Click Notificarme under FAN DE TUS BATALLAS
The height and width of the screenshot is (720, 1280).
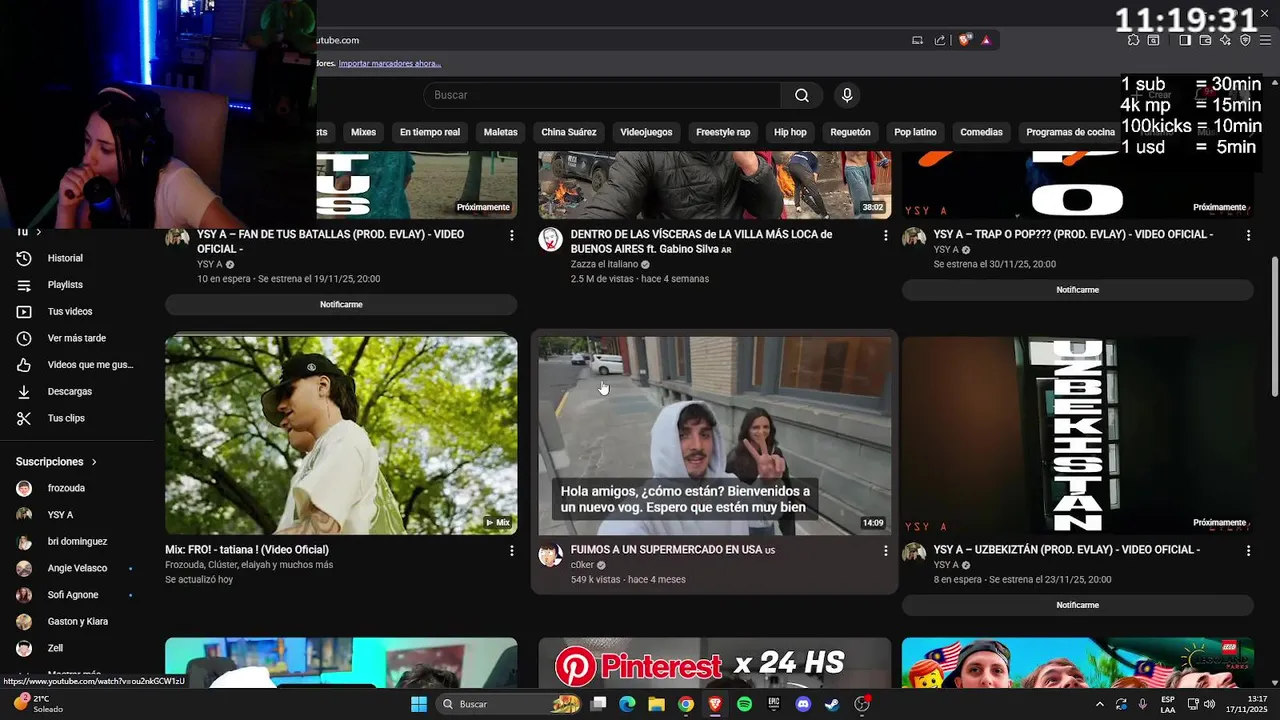tap(341, 304)
